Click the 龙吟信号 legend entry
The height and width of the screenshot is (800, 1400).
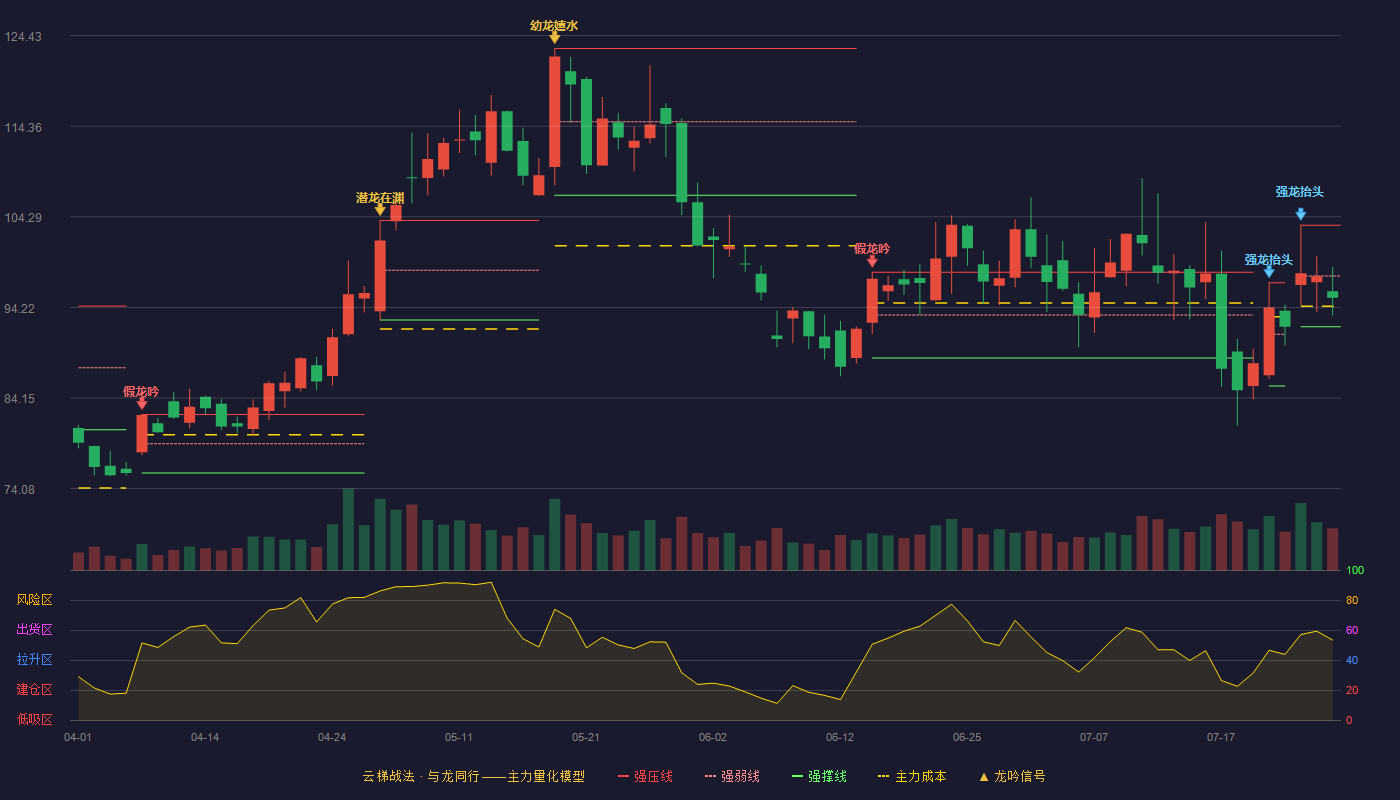1012,776
